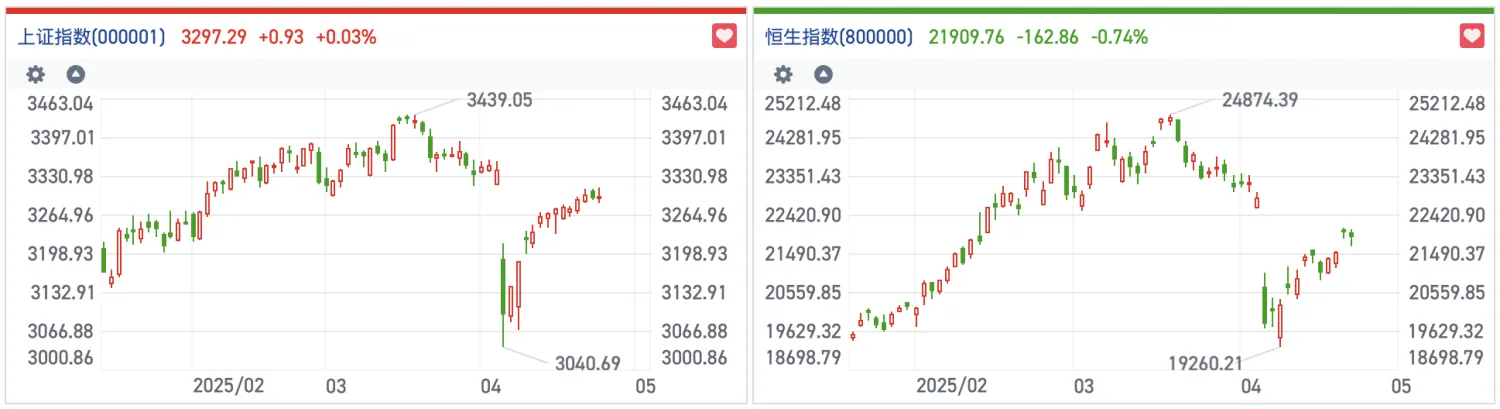Click the 2025/02 date label on 恒生指数 chart
Image resolution: width=1500 pixels, height=409 pixels.
[x=950, y=386]
